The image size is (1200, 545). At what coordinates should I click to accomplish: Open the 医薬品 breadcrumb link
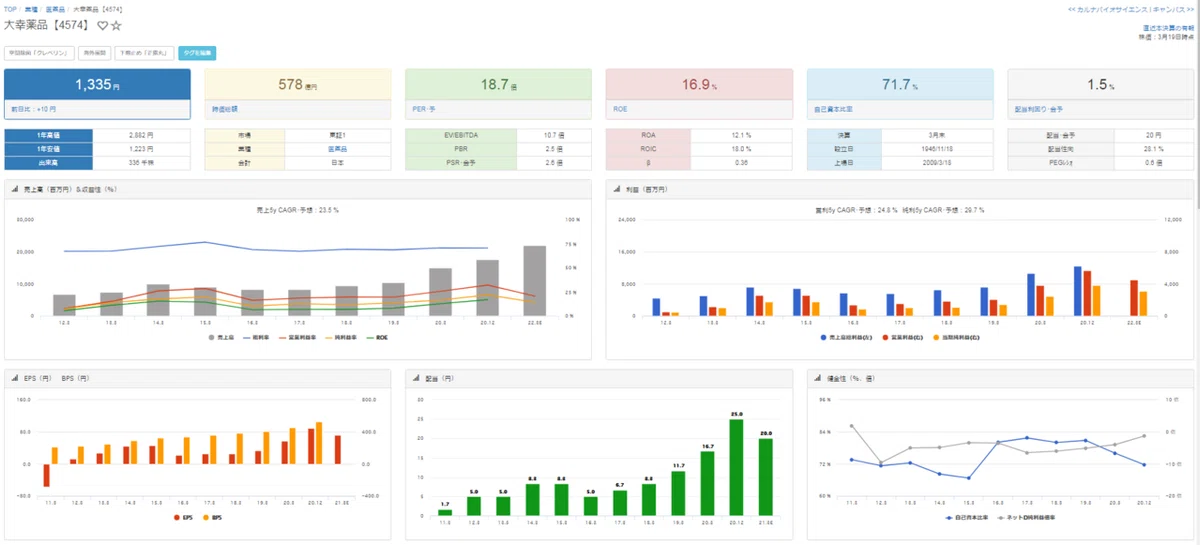(54, 8)
